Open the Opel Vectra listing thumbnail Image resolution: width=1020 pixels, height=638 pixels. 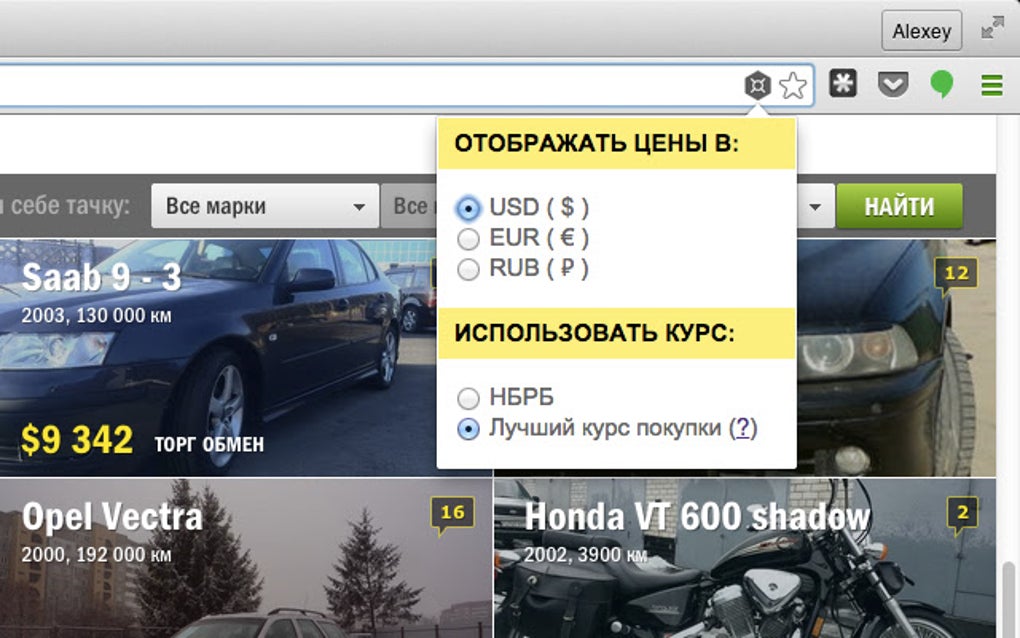240,560
